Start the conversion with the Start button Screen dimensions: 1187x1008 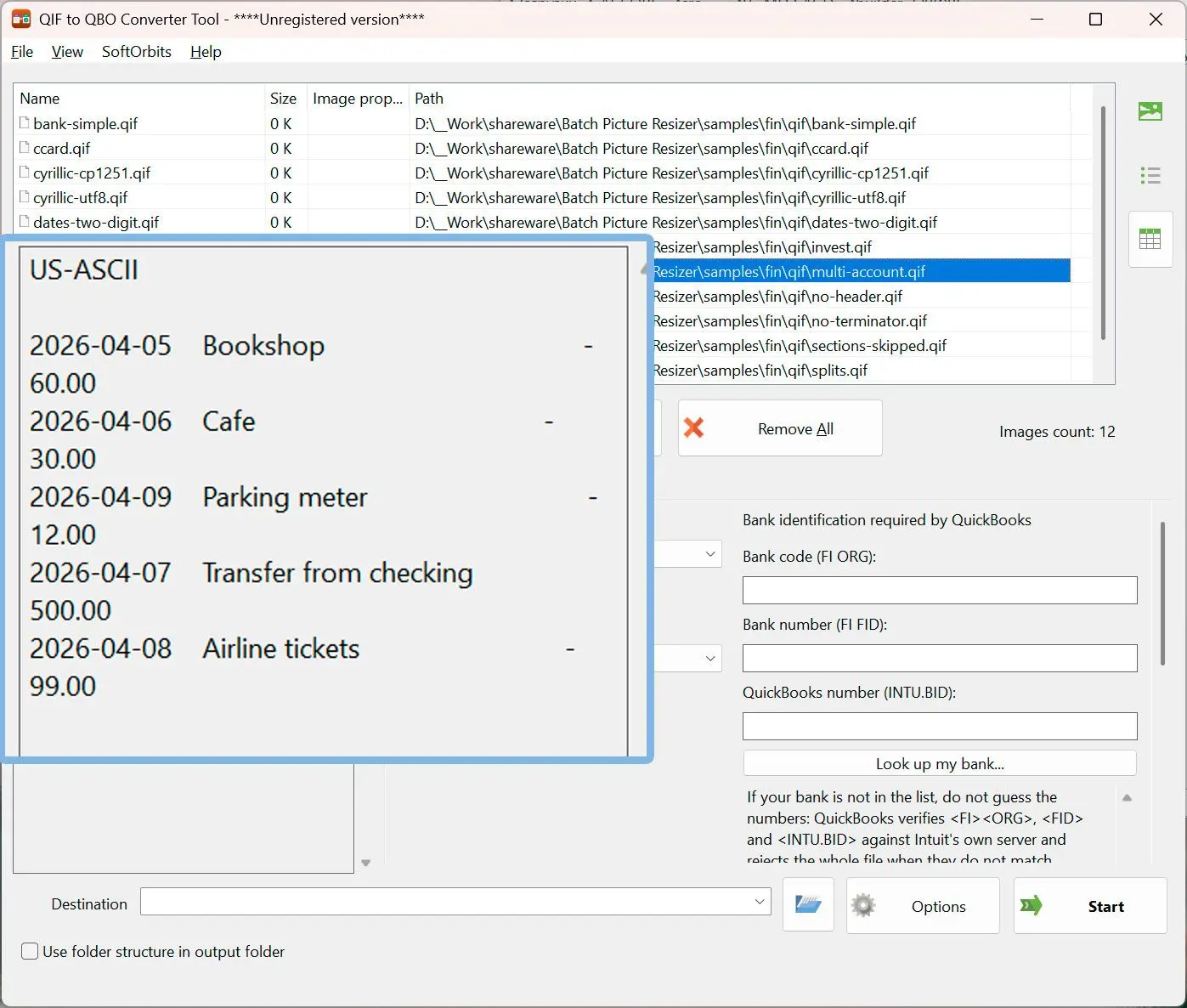pos(1090,906)
